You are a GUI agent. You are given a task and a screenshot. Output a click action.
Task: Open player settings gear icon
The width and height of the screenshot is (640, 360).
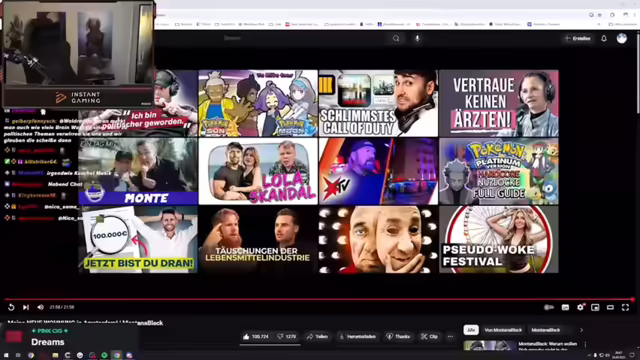[x=580, y=307]
